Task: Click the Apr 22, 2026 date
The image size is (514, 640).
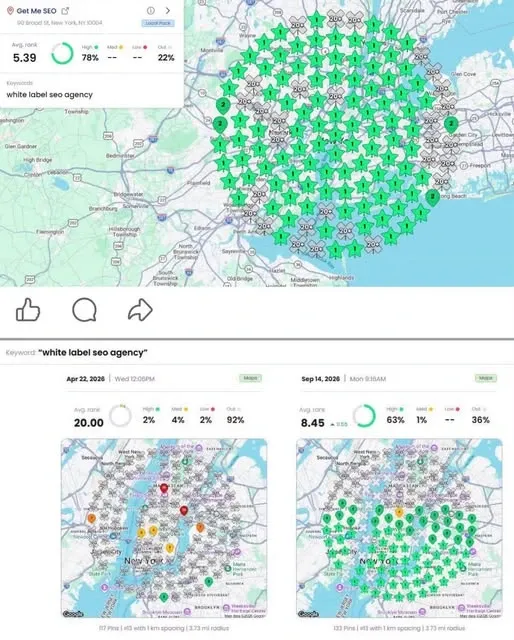Action: (x=85, y=379)
